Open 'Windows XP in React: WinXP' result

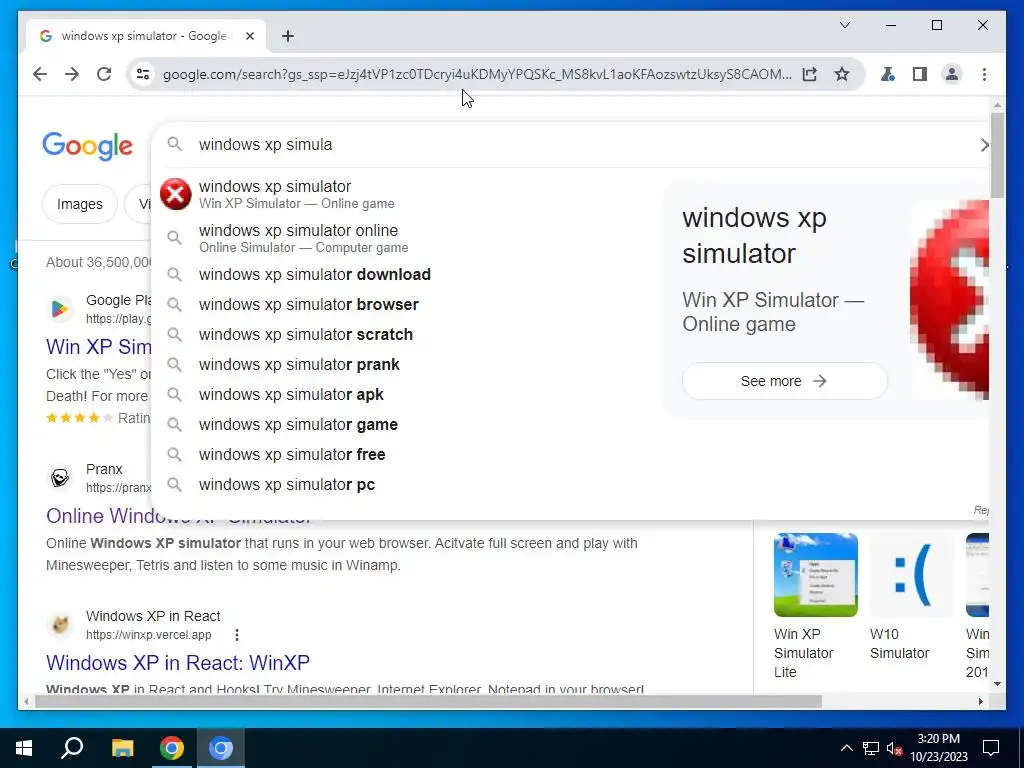(x=178, y=663)
